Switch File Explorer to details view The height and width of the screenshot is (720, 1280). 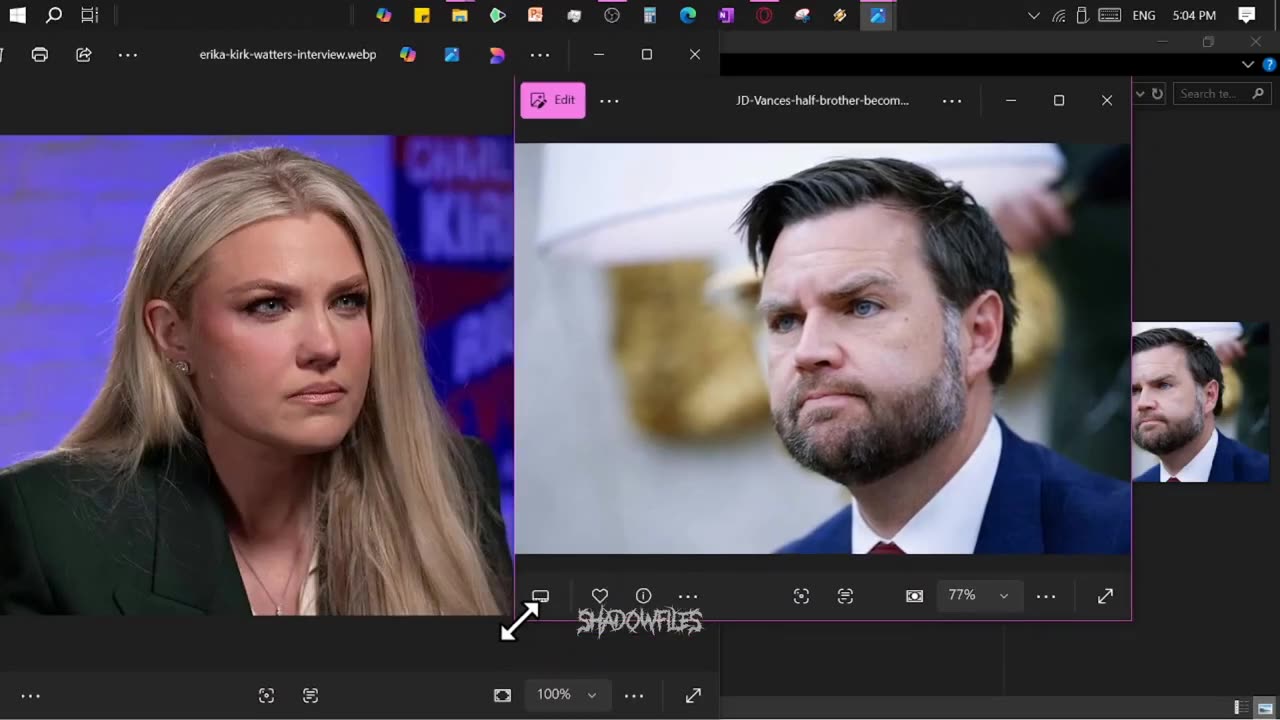click(x=1241, y=707)
